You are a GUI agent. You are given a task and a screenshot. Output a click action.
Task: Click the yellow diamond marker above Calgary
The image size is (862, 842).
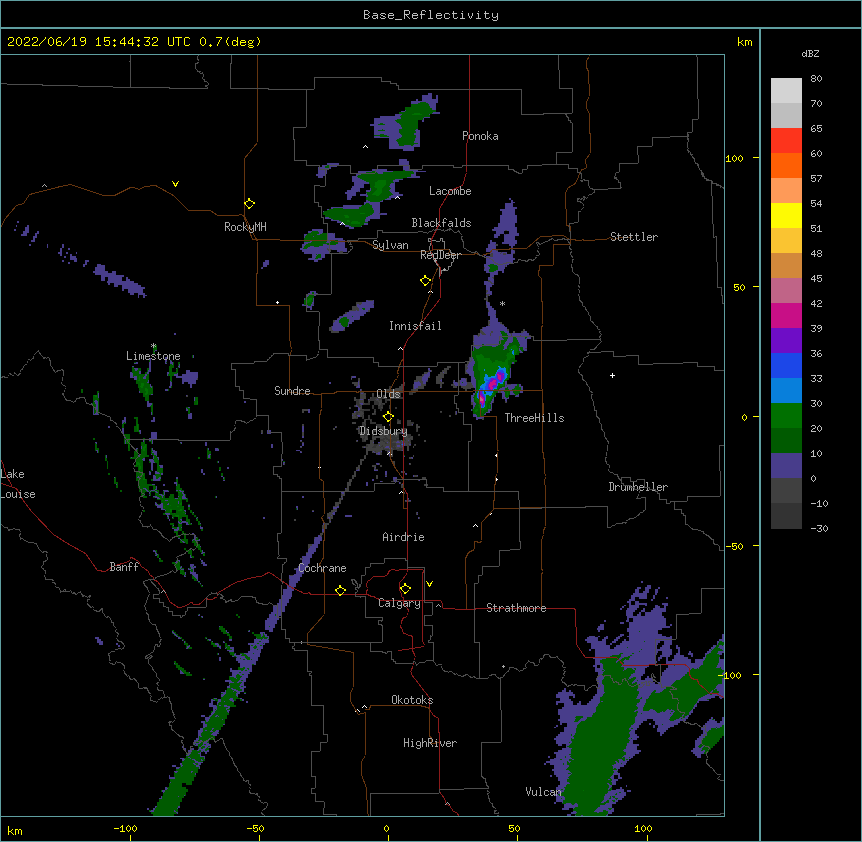(405, 589)
